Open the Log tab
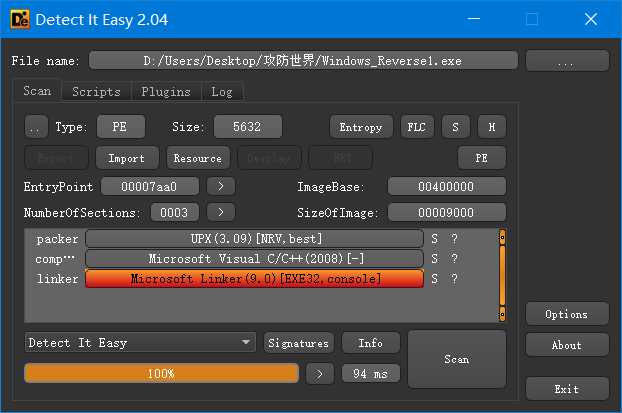Image resolution: width=622 pixels, height=413 pixels. click(222, 92)
